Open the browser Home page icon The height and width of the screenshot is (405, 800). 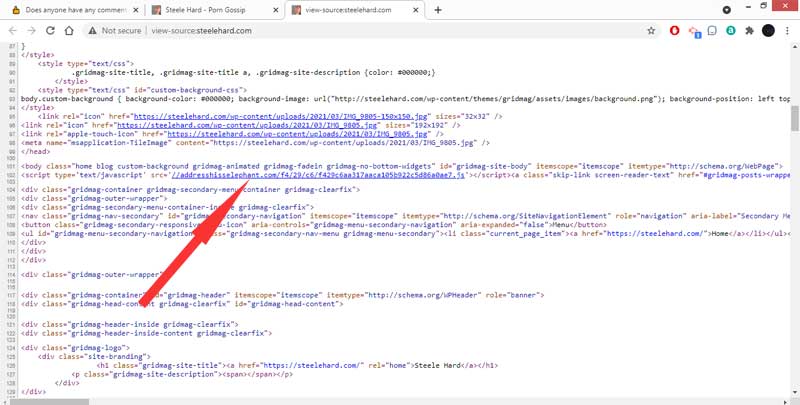[x=69, y=31]
